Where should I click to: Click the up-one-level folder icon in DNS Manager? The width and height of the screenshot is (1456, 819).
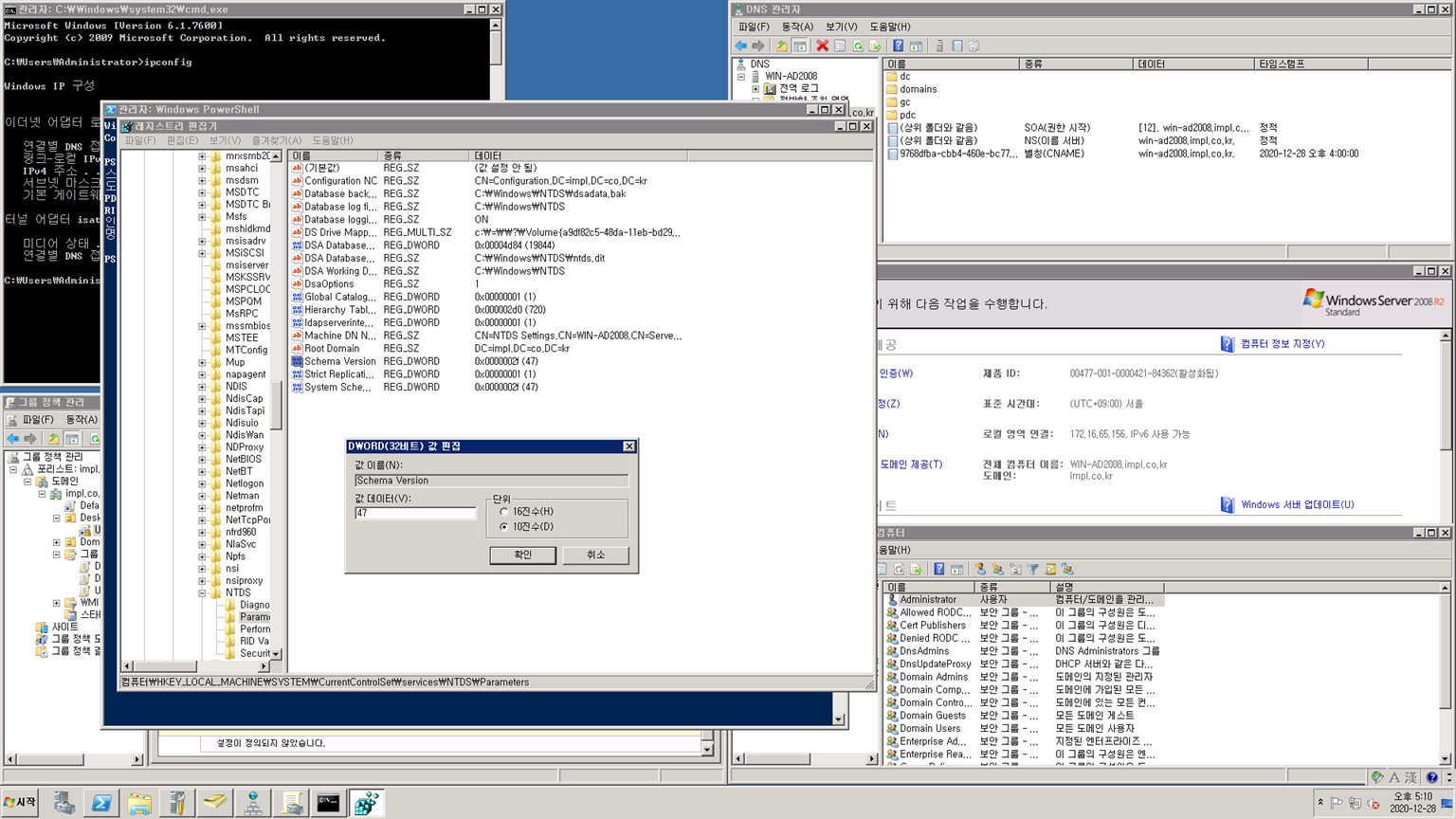tap(781, 45)
